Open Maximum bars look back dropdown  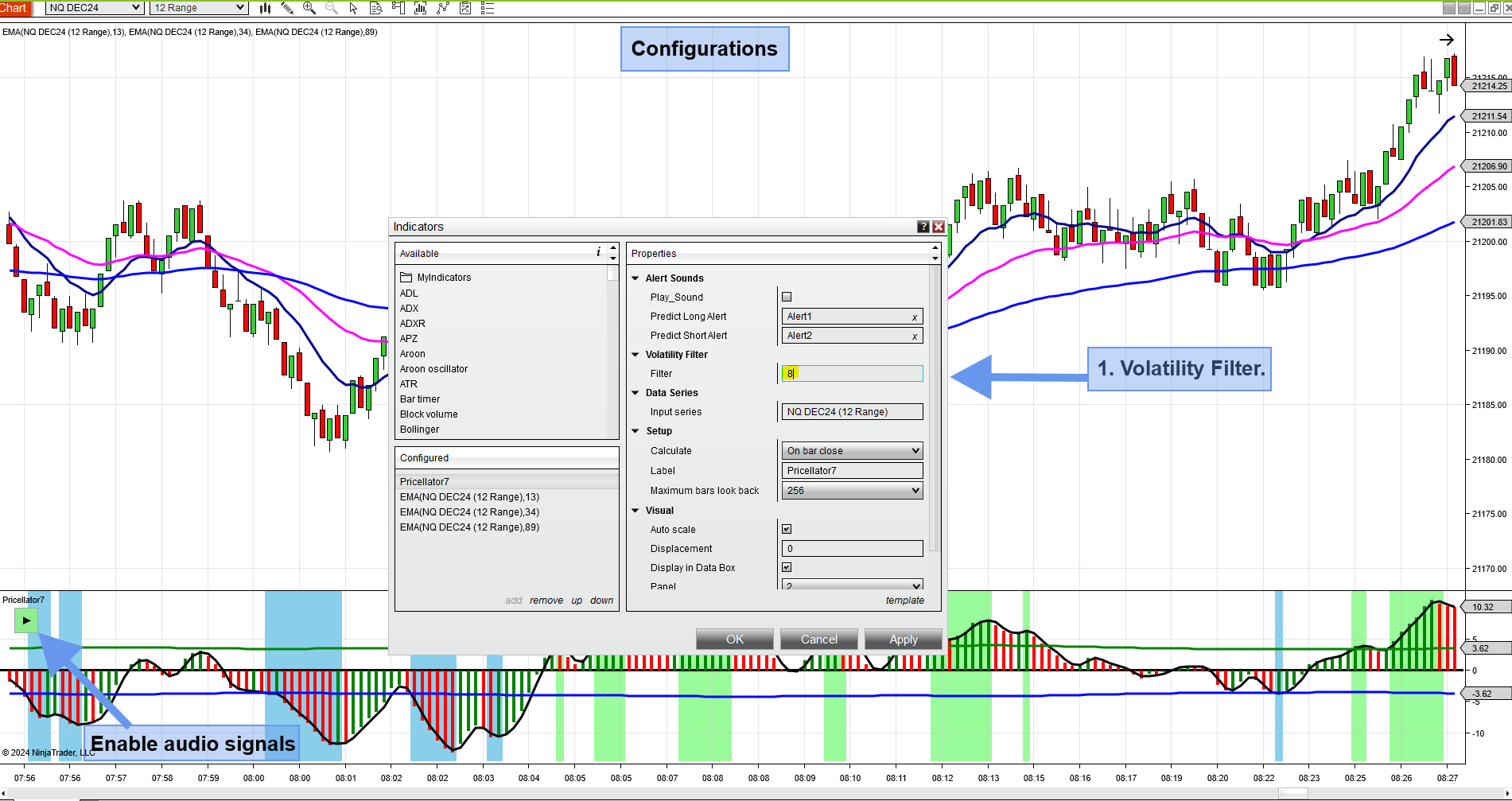[x=853, y=491]
